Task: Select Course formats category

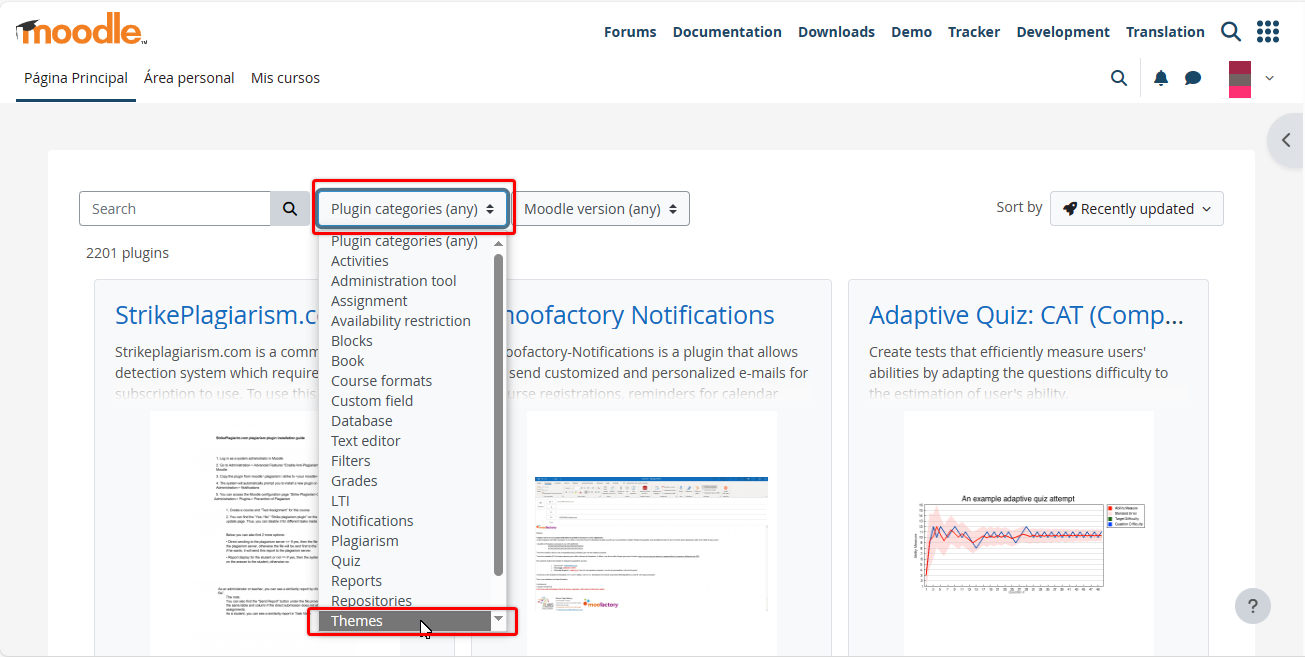Action: coord(405,381)
